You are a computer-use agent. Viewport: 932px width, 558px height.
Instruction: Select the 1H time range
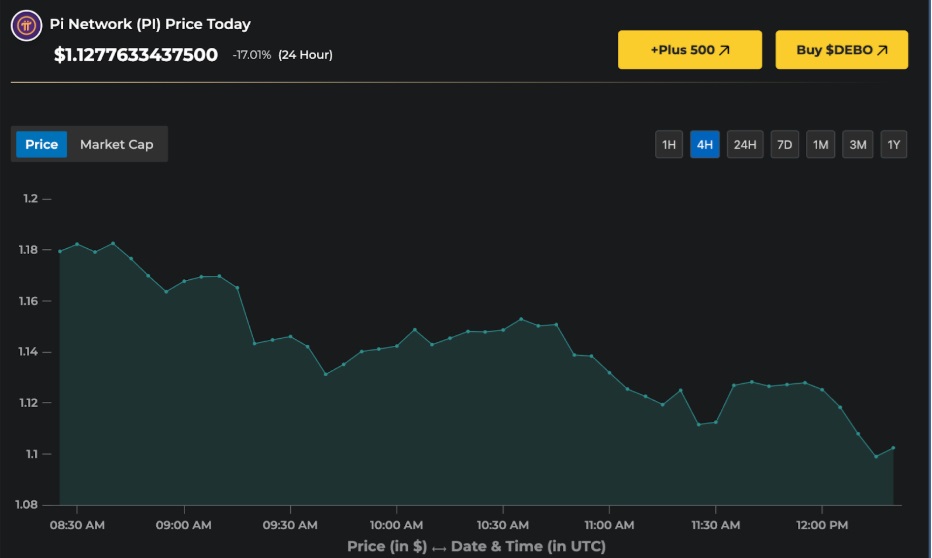pyautogui.click(x=669, y=145)
